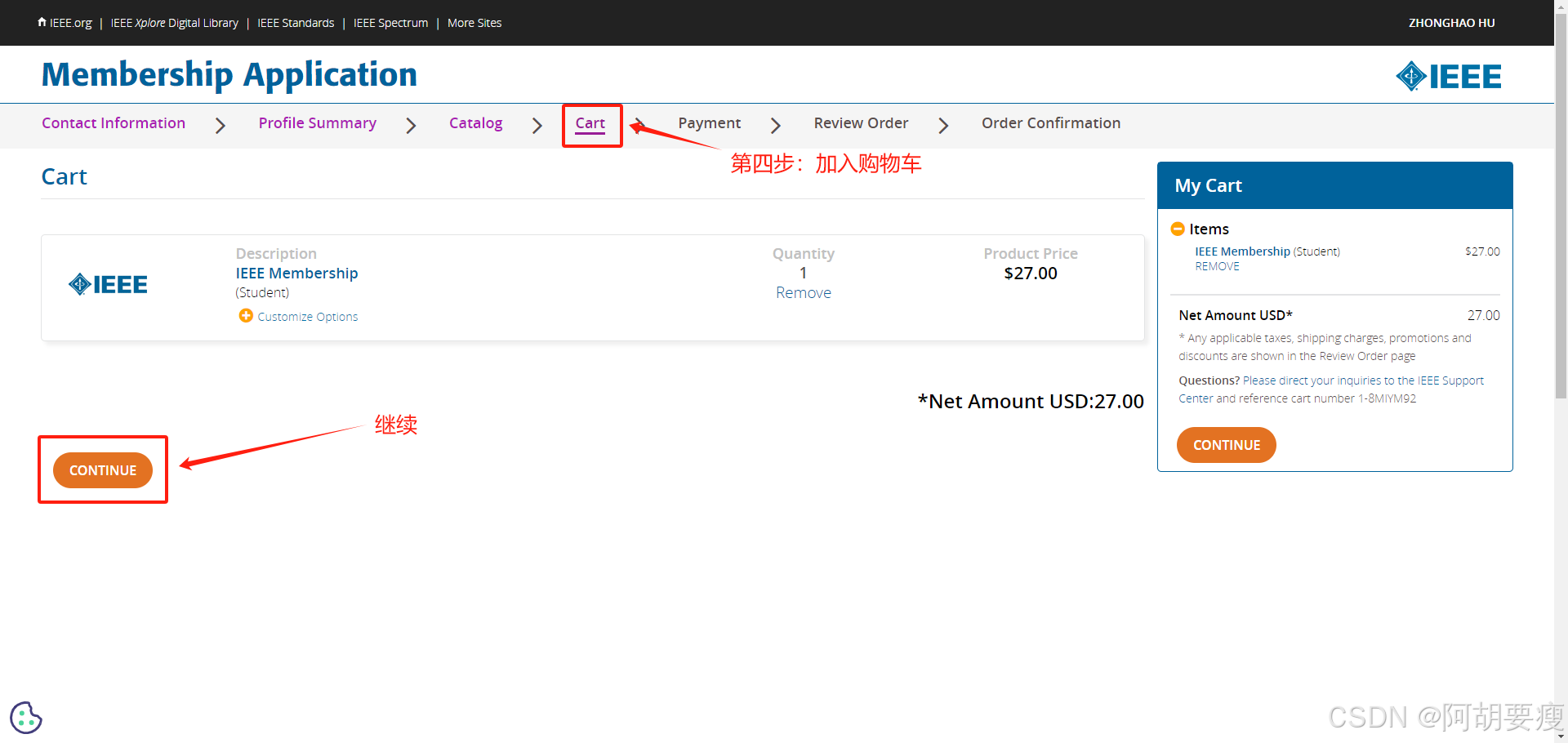Click the IEEE logo in the page header

click(x=1448, y=76)
